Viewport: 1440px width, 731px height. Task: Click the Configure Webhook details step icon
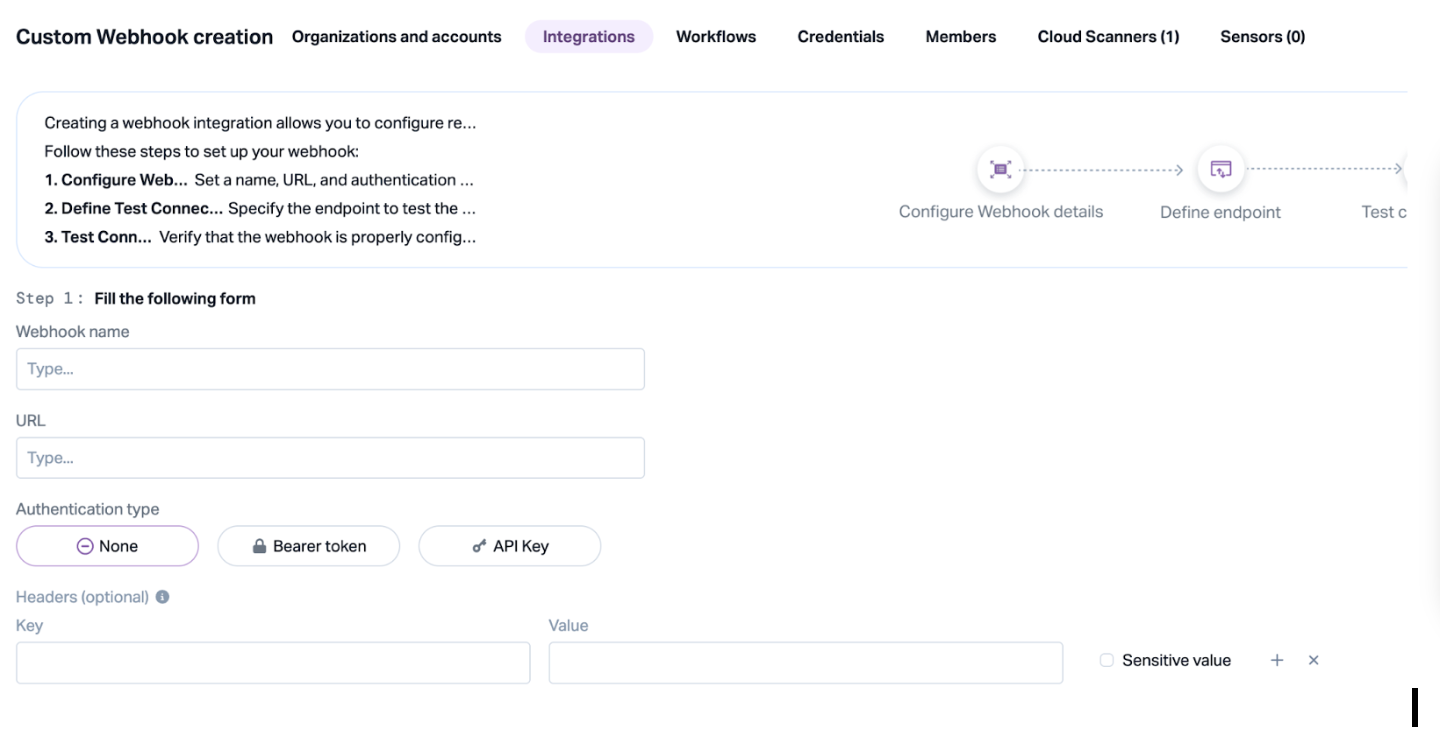[1000, 169]
